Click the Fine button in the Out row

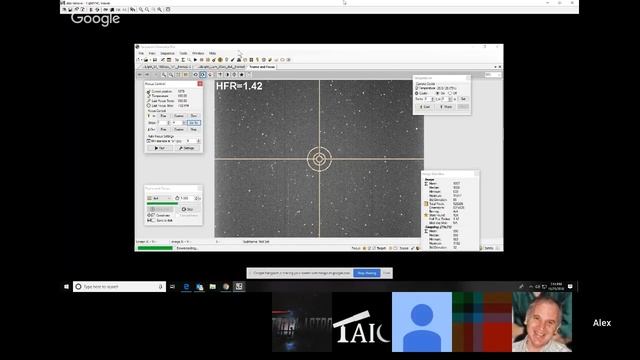[163, 129]
